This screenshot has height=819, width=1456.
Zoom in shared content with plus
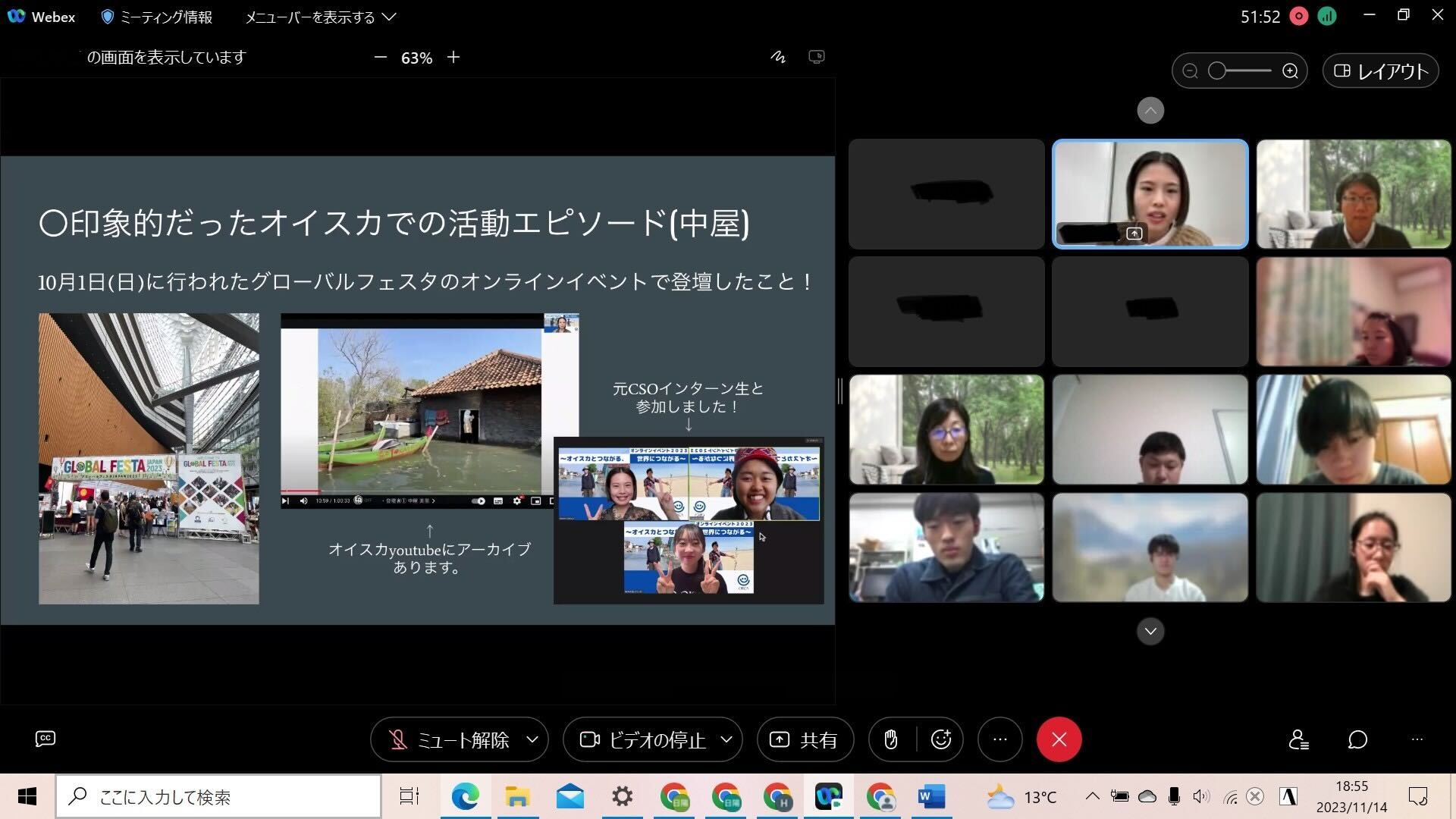453,58
